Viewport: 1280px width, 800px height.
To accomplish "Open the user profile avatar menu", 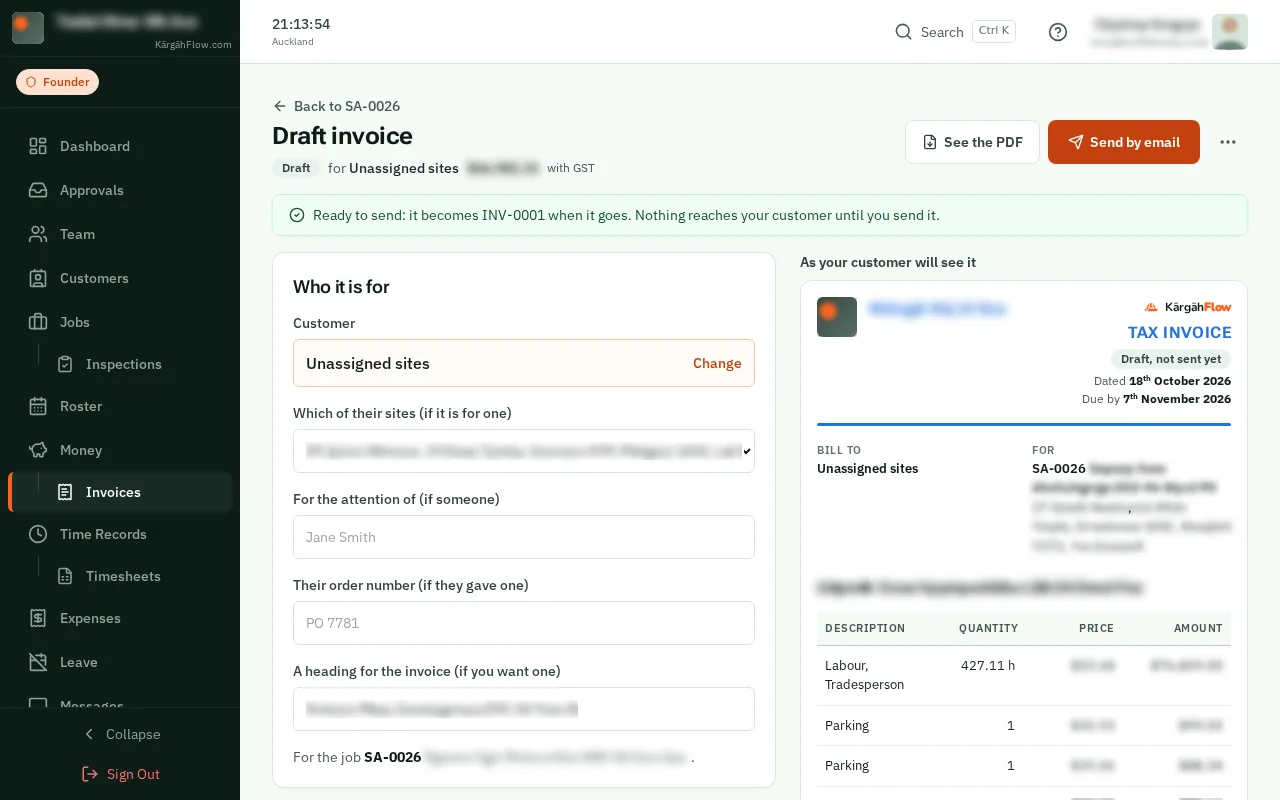I will (x=1229, y=32).
